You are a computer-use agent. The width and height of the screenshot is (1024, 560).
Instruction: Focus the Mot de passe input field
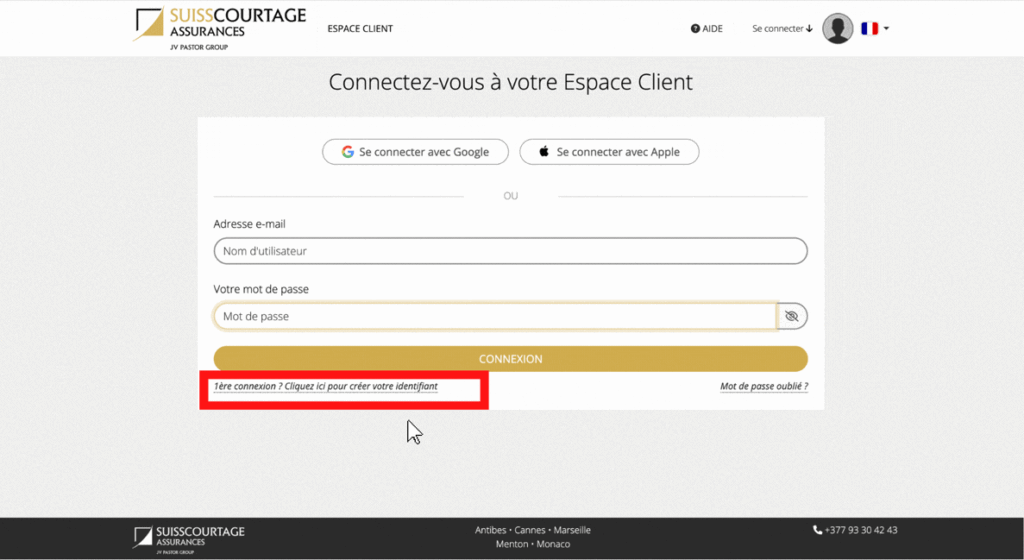[495, 316]
